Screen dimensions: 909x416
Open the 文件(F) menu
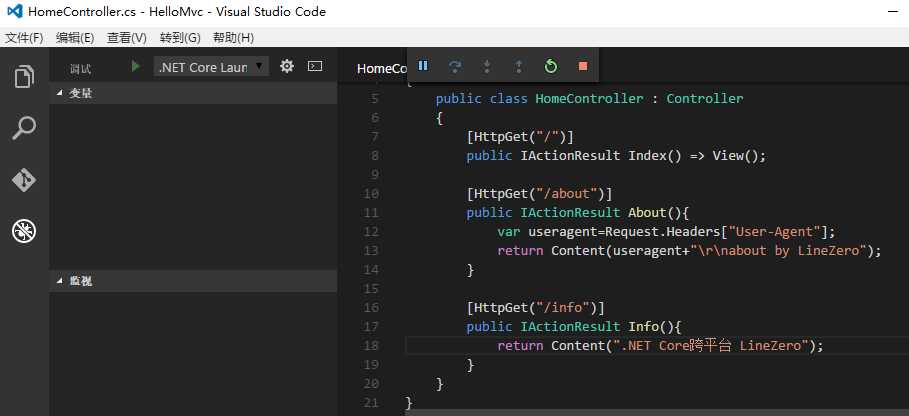coord(24,38)
